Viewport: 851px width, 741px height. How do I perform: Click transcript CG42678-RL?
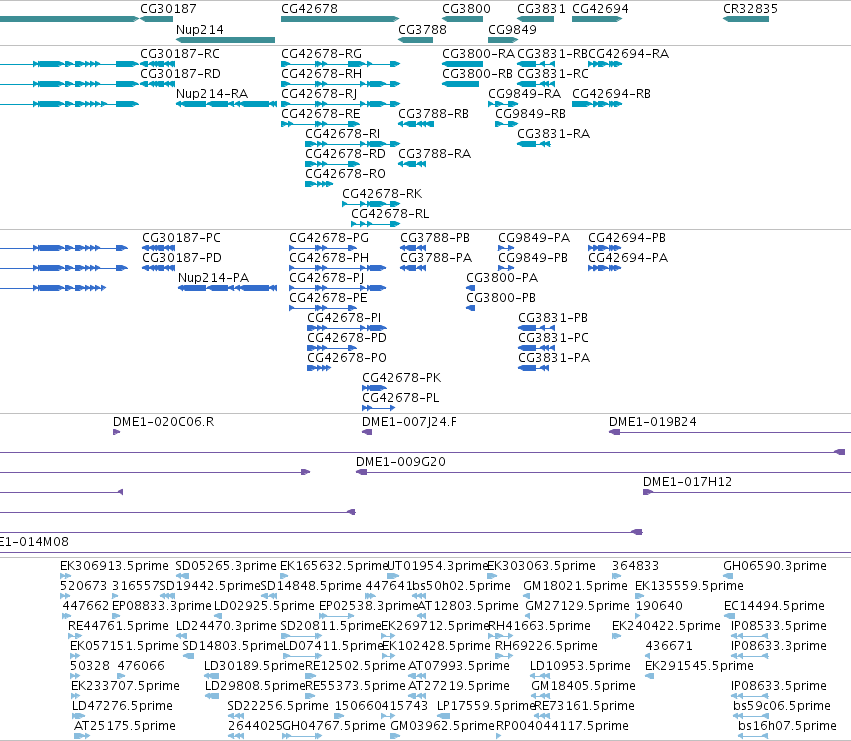point(390,214)
